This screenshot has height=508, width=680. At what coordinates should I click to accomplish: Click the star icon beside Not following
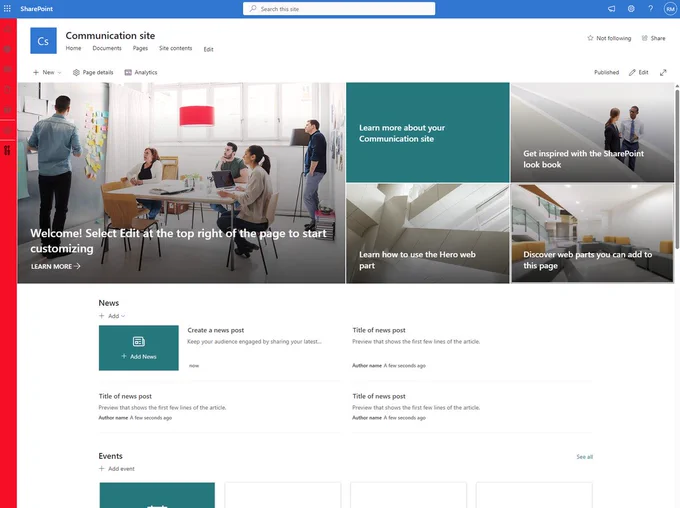point(590,38)
